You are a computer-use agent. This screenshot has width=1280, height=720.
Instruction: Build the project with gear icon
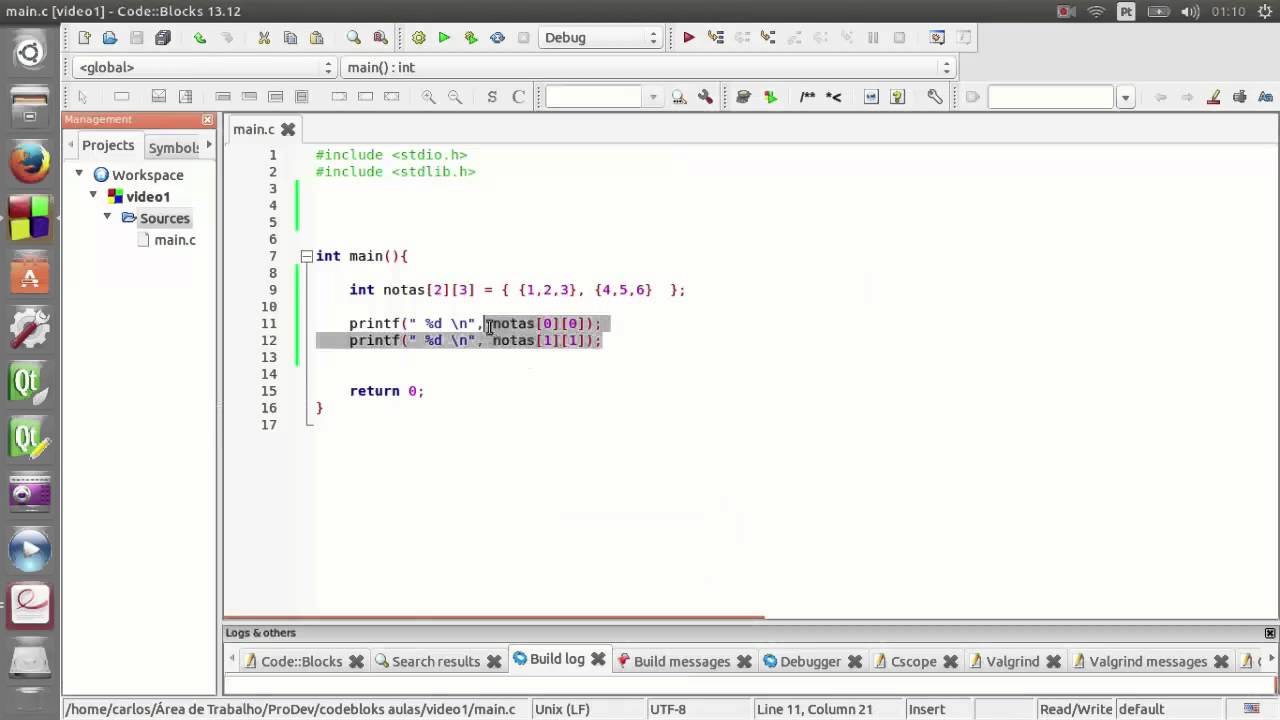(418, 38)
